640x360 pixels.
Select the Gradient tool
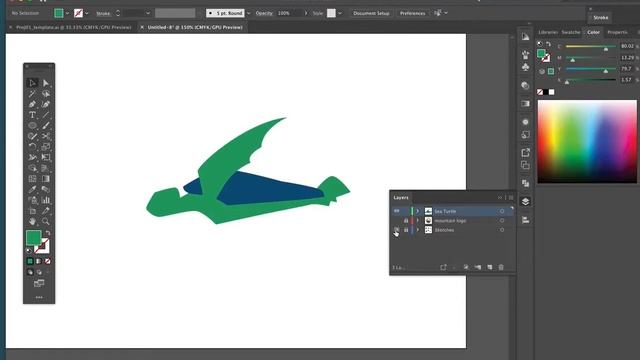[46, 178]
